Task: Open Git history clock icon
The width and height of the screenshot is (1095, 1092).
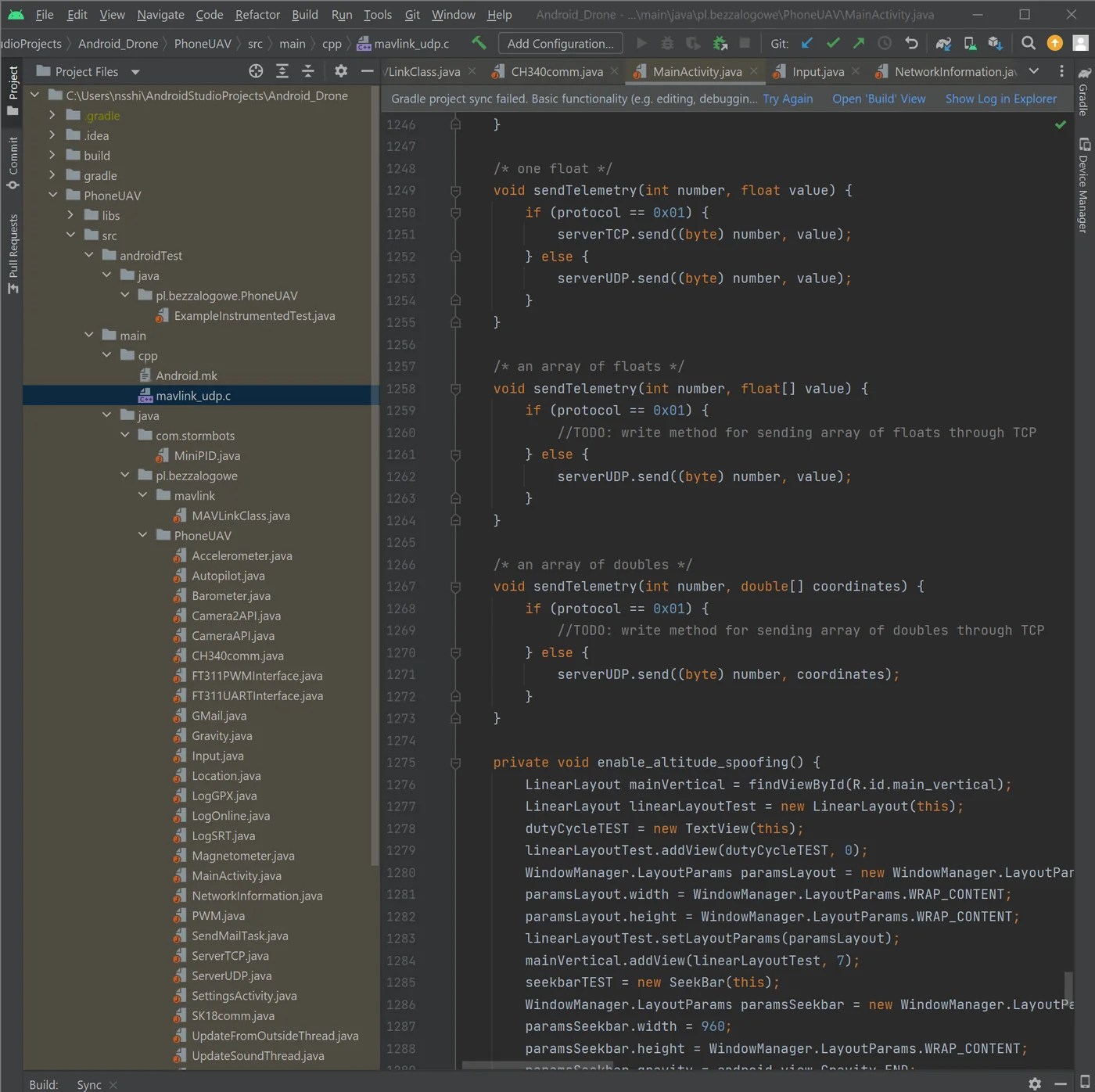Action: tap(885, 43)
